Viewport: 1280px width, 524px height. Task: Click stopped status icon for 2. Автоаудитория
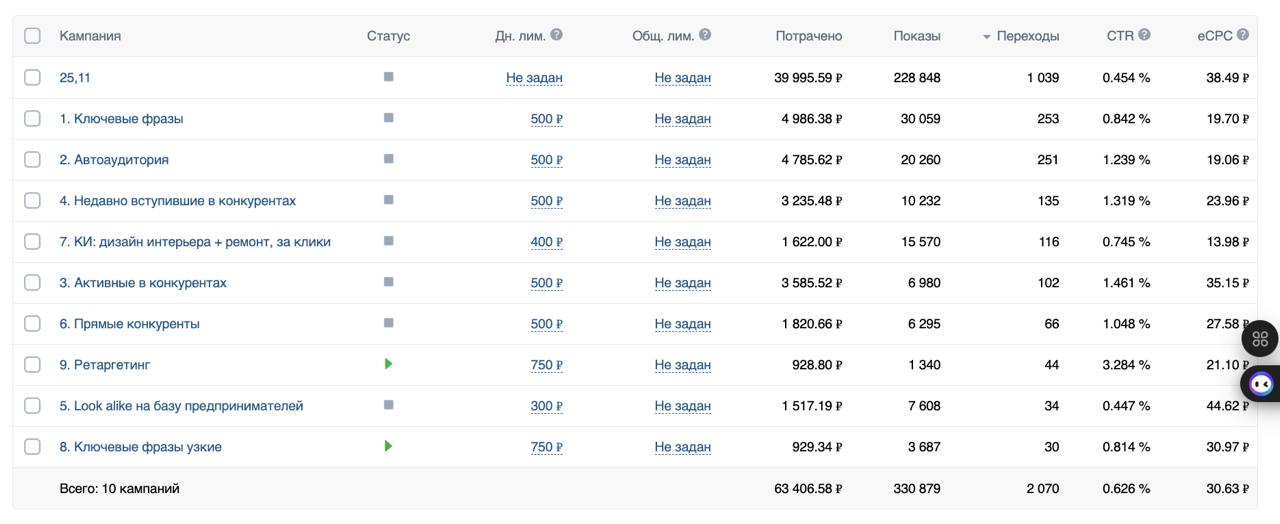click(388, 158)
